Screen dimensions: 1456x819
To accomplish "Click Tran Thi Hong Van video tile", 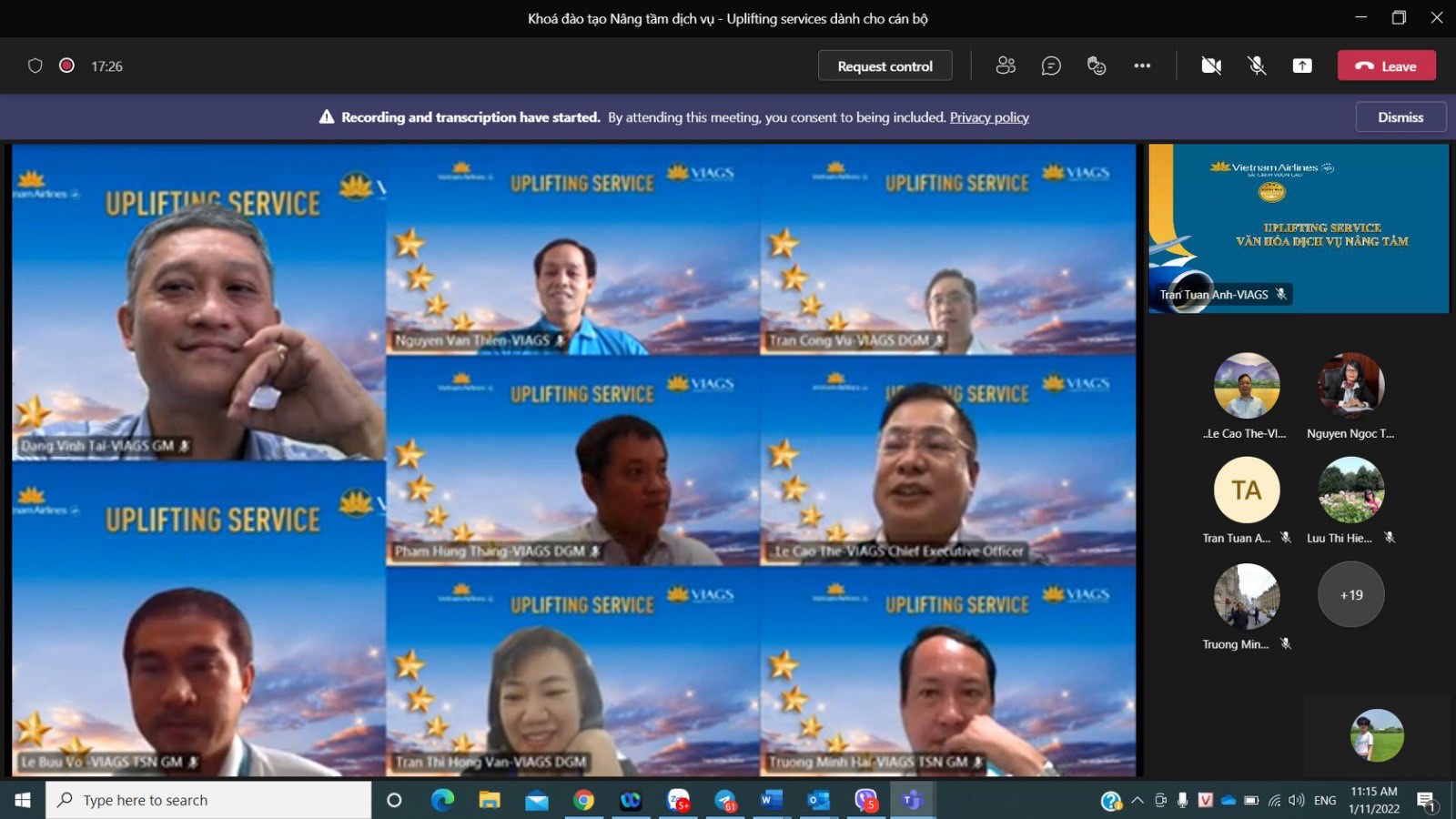I will 572,672.
